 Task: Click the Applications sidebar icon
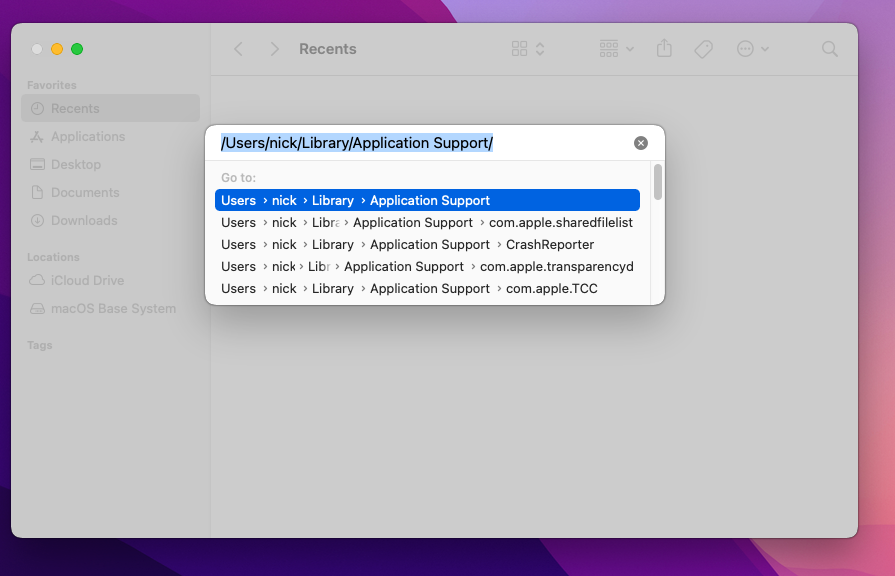[x=37, y=136]
